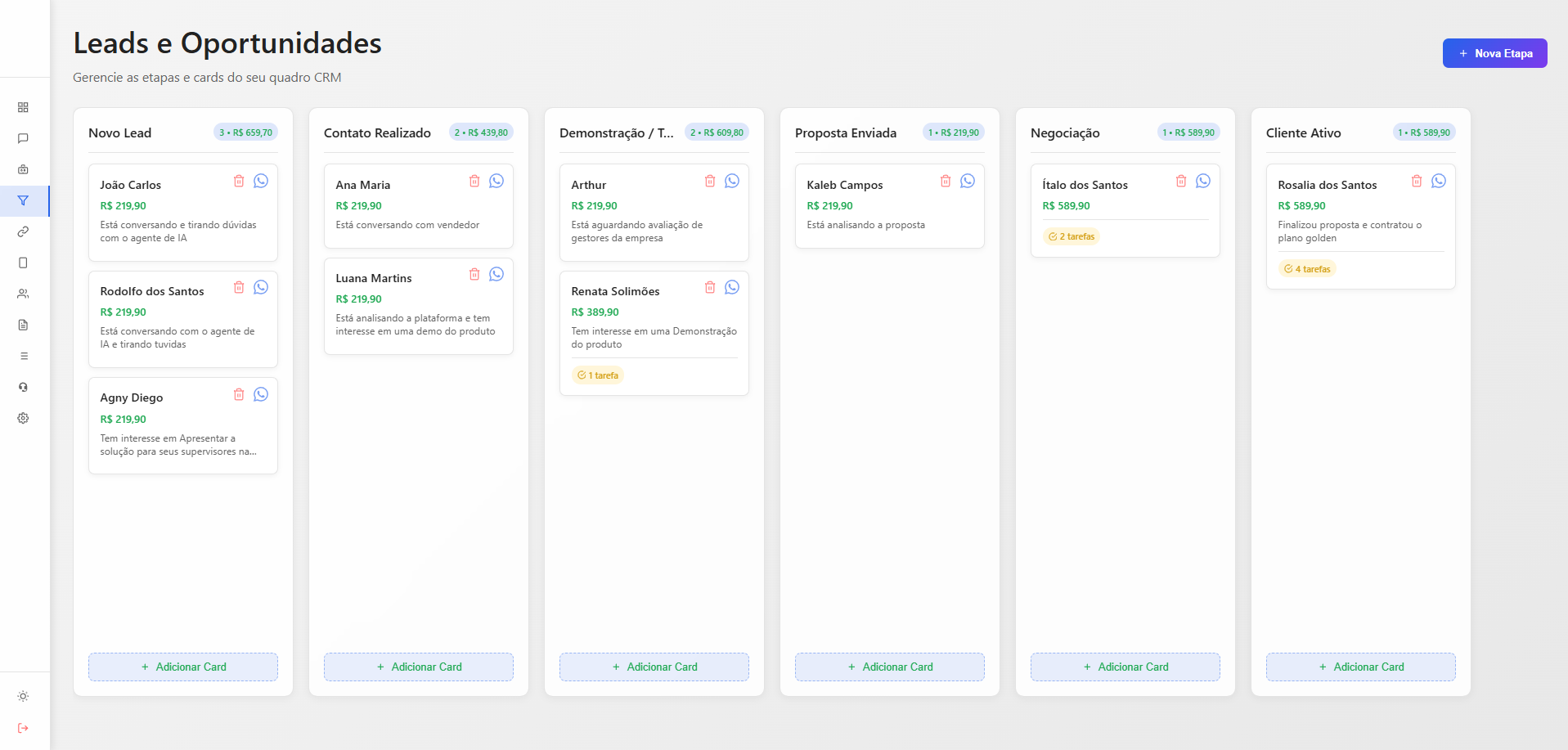Image resolution: width=1568 pixels, height=750 pixels.
Task: Open the link integrations sidebar icon
Action: click(x=23, y=231)
